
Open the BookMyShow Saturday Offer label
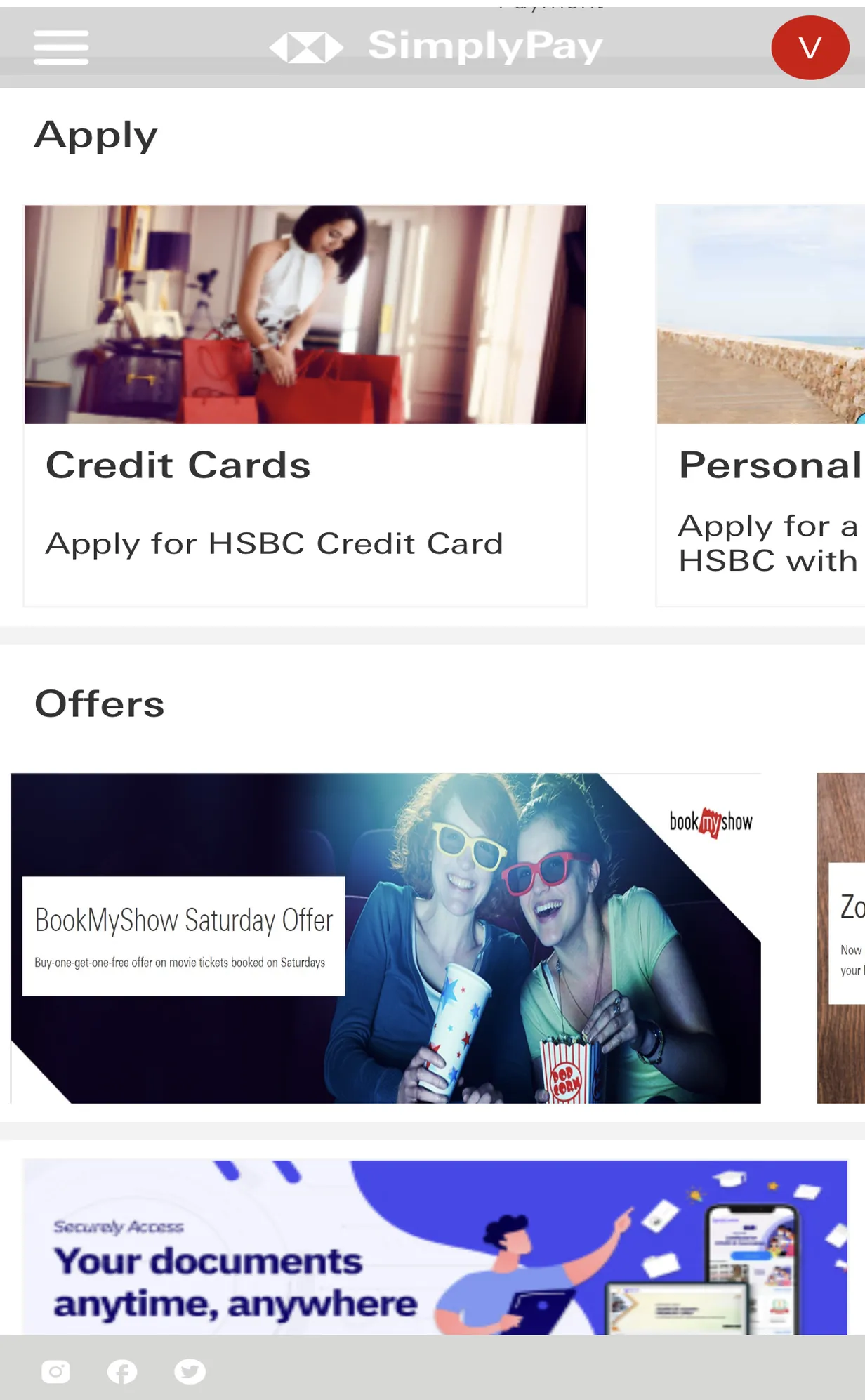click(x=184, y=920)
